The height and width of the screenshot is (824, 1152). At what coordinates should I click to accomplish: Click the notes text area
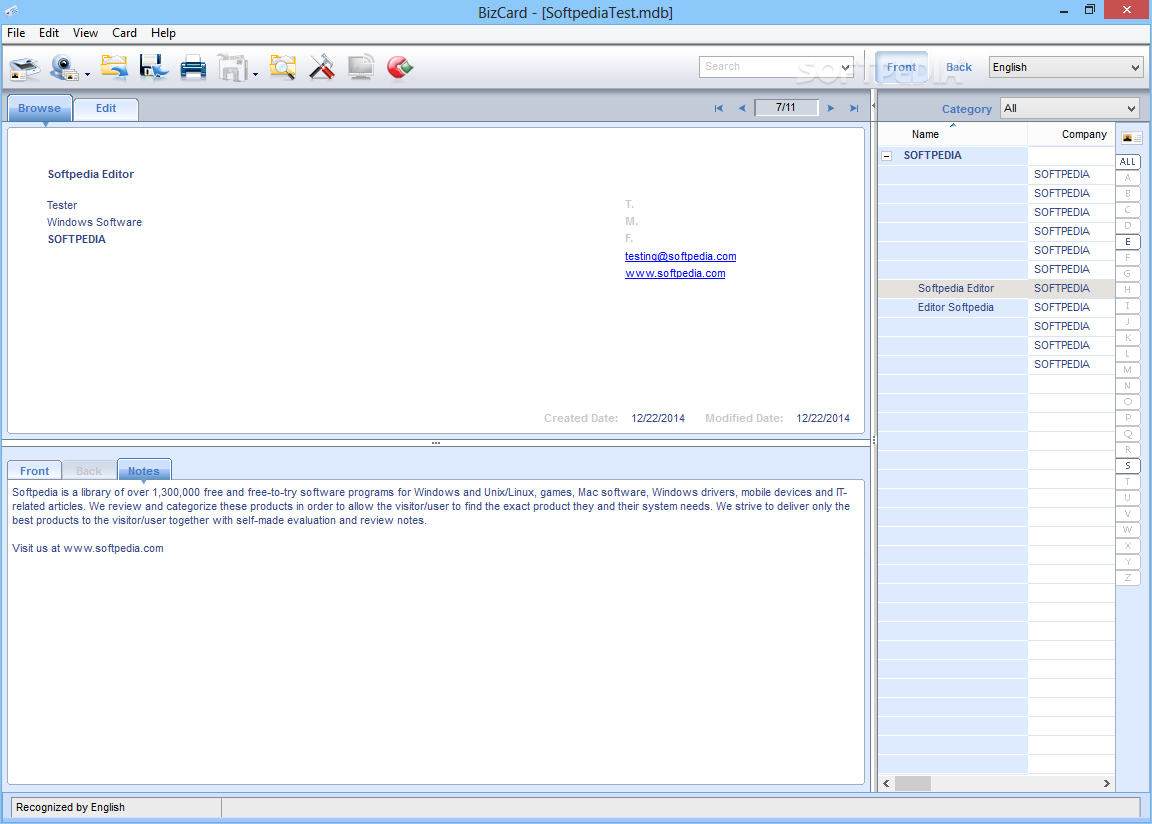click(436, 632)
